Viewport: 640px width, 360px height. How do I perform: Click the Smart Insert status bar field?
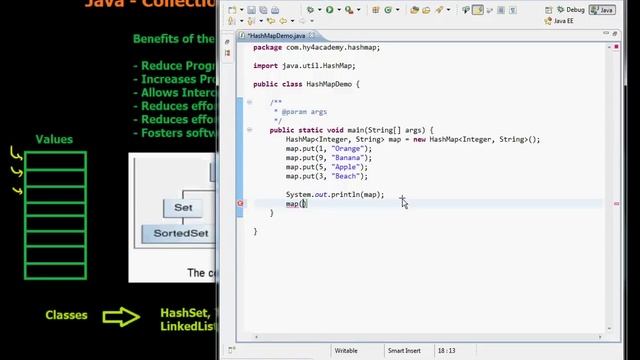pos(404,351)
